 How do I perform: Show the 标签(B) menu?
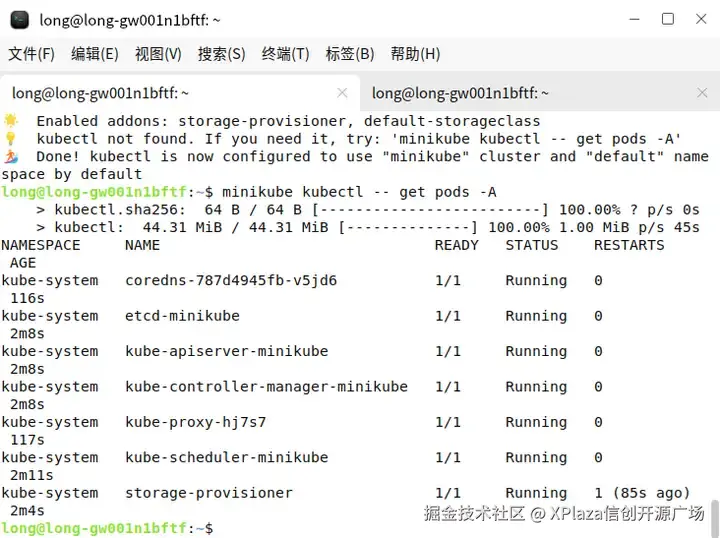(349, 54)
